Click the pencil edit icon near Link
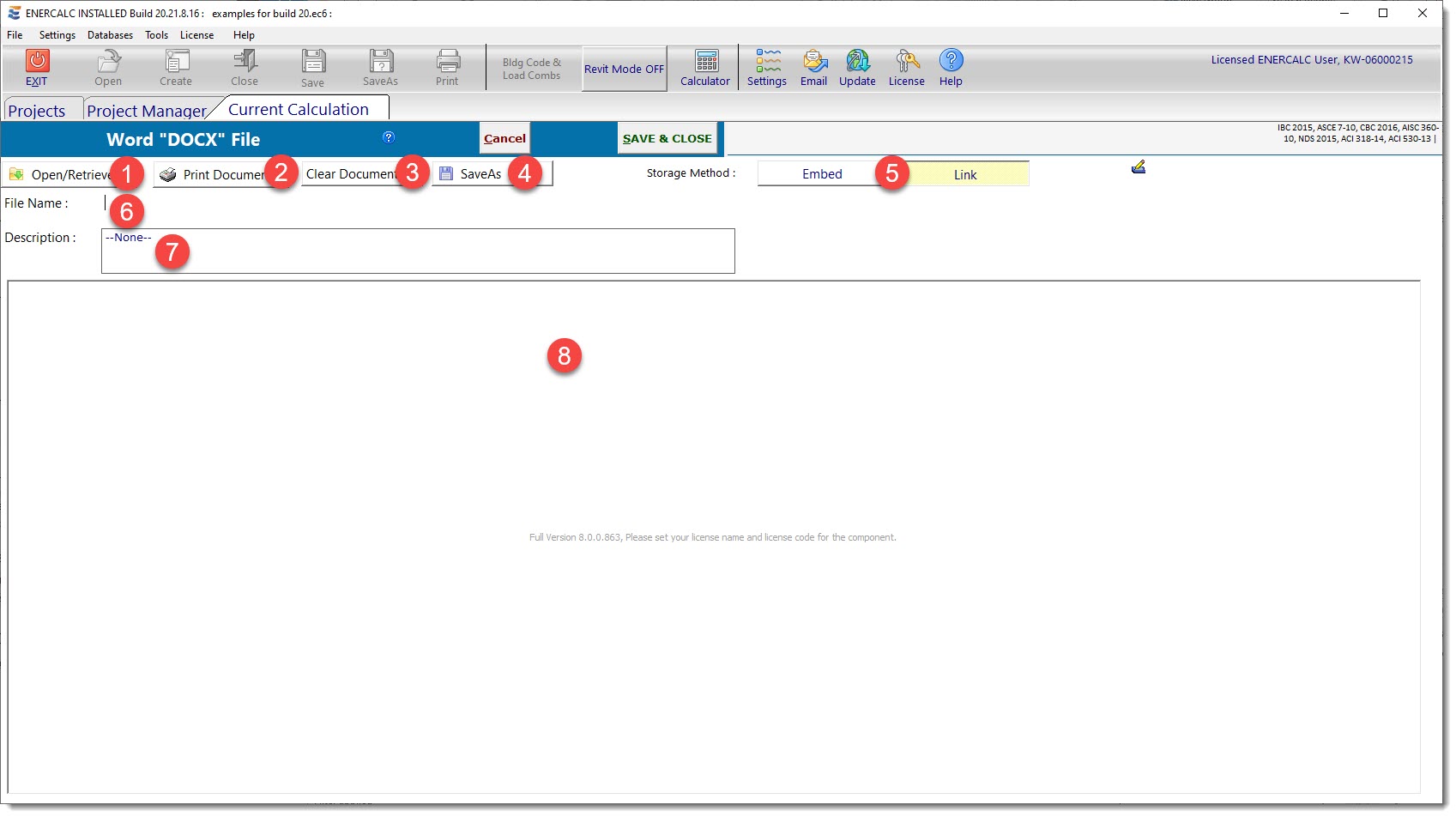 (x=1139, y=167)
